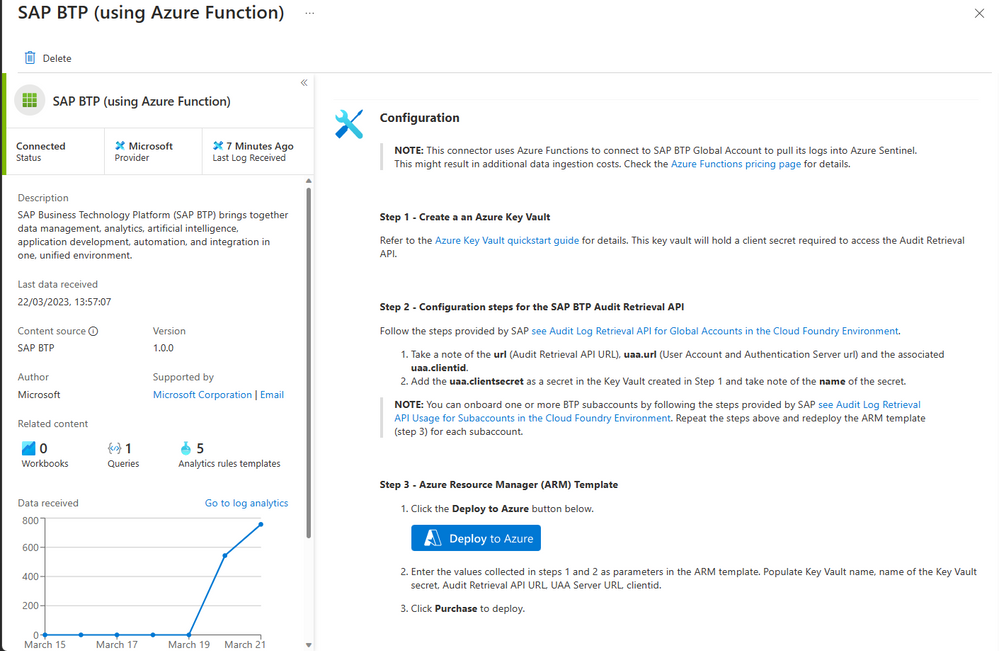Click the Microsoft provider icon
This screenshot has height=651, width=999.
pyautogui.click(x=120, y=146)
